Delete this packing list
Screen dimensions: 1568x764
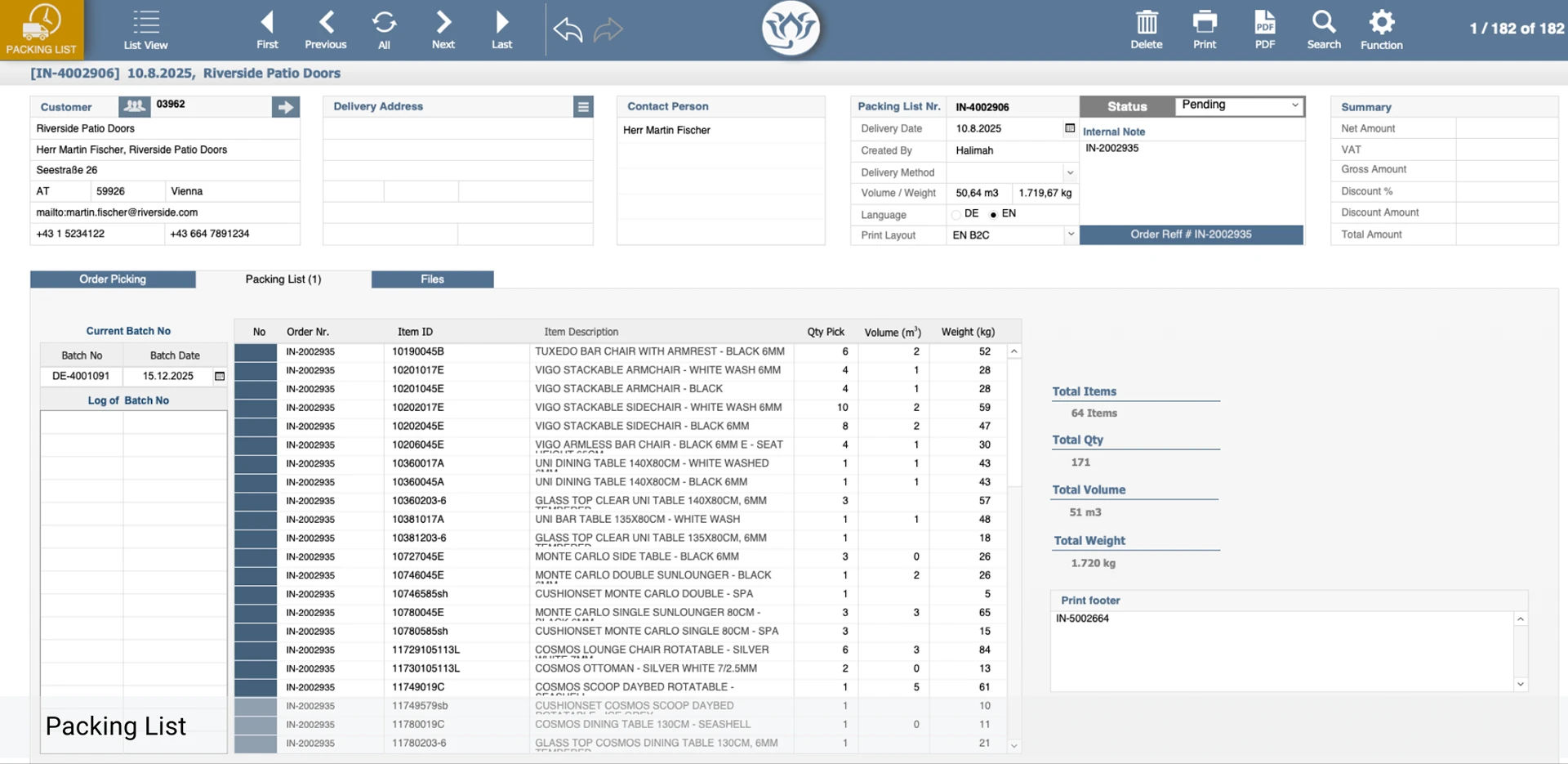[1147, 29]
